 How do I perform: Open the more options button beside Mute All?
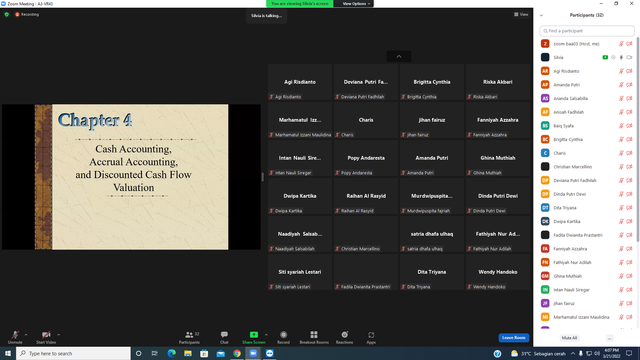click(x=609, y=338)
